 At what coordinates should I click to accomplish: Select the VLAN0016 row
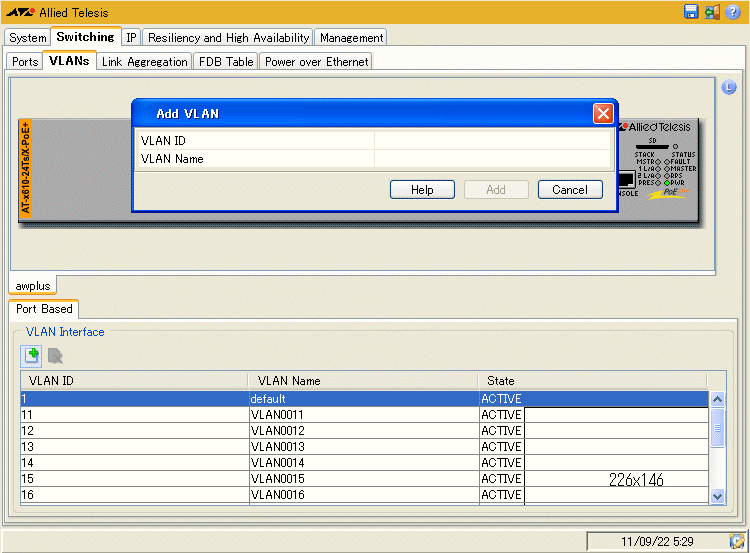(x=364, y=495)
